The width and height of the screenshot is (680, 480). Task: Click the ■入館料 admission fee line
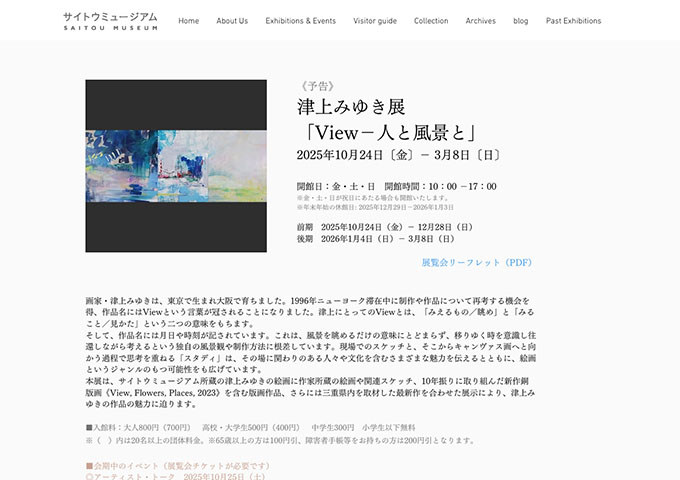coord(250,428)
